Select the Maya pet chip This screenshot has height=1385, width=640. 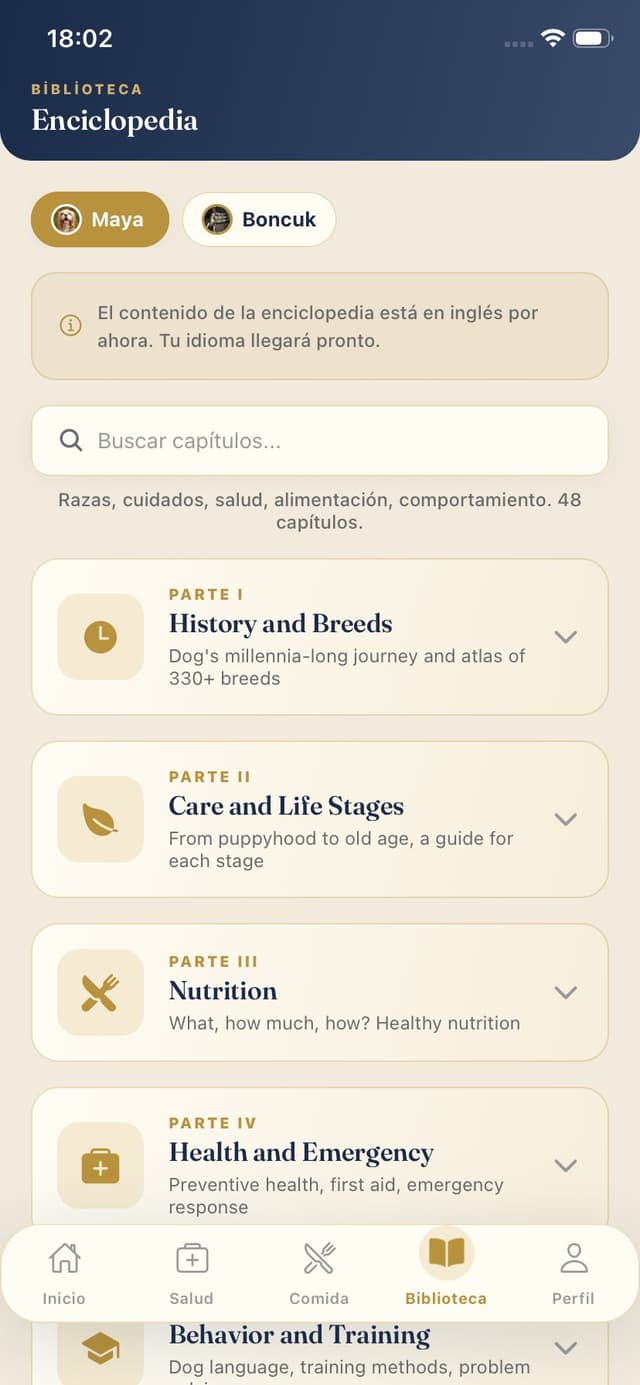click(x=100, y=219)
